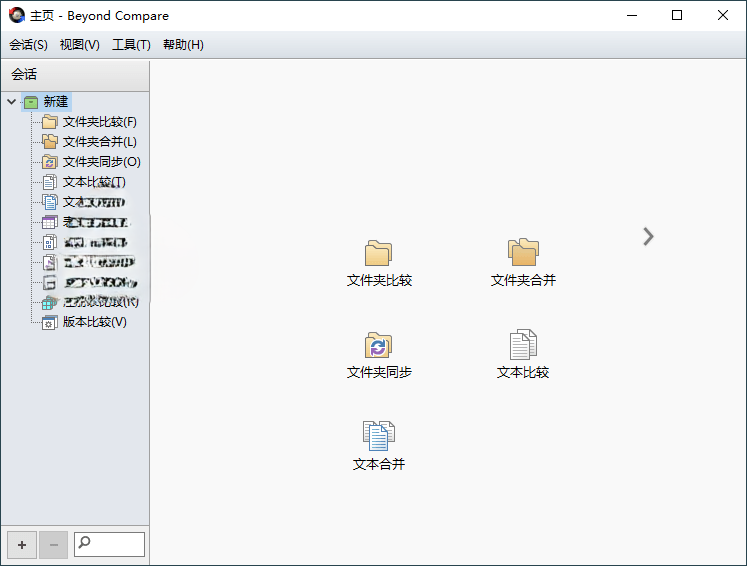Launch the 文件夹合并 tile on home page
The image size is (747, 566).
click(523, 263)
